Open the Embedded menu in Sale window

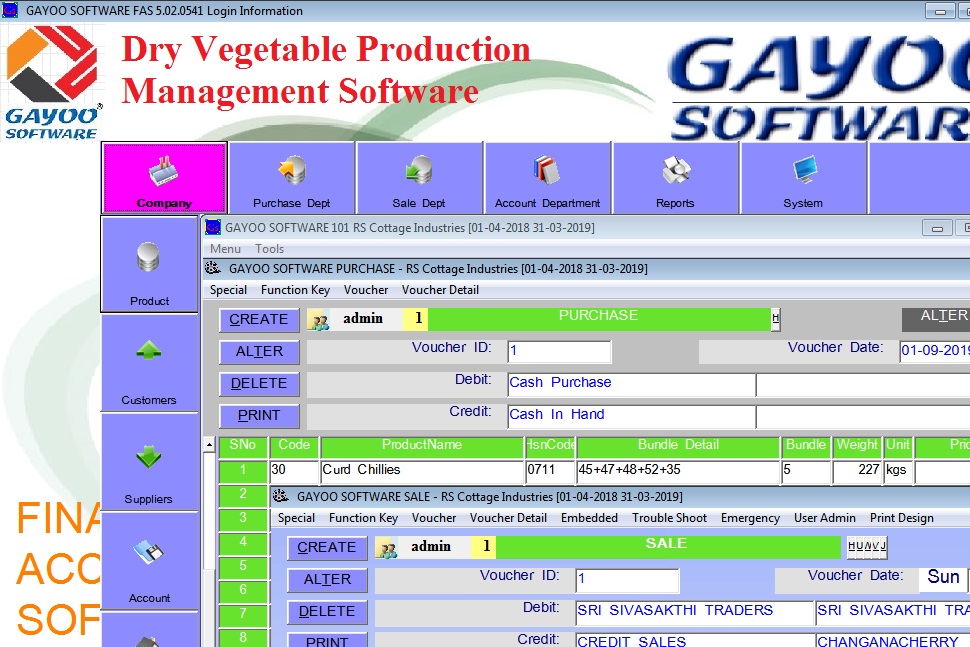589,518
